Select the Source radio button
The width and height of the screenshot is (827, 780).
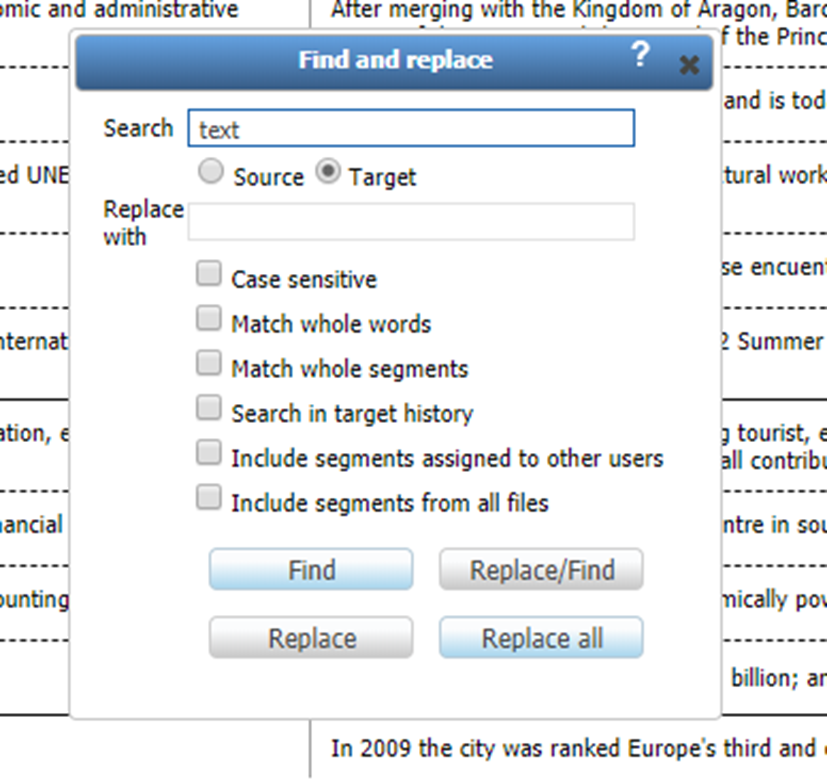(x=211, y=171)
